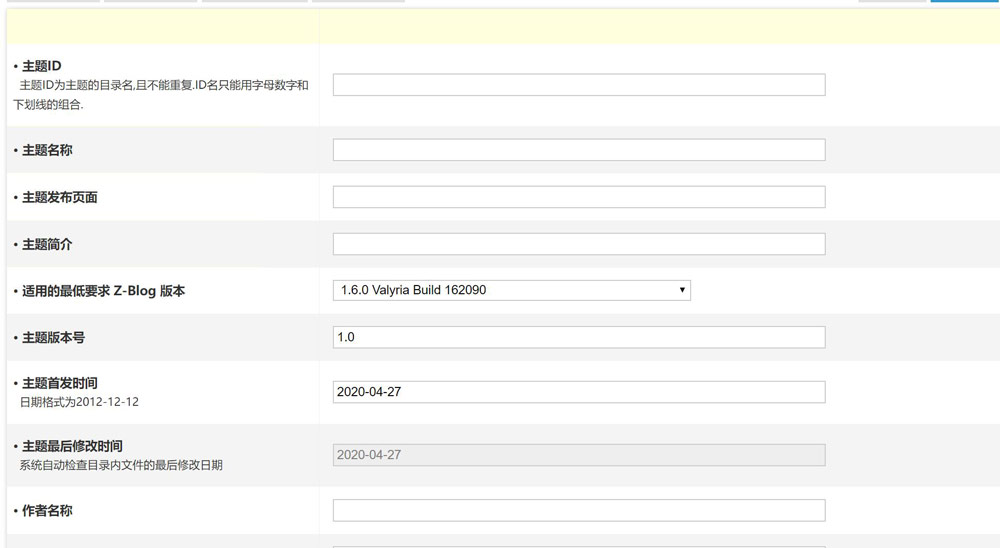This screenshot has height=548, width=1000.
Task: Focus the 主题名称 text box
Action: click(x=578, y=150)
